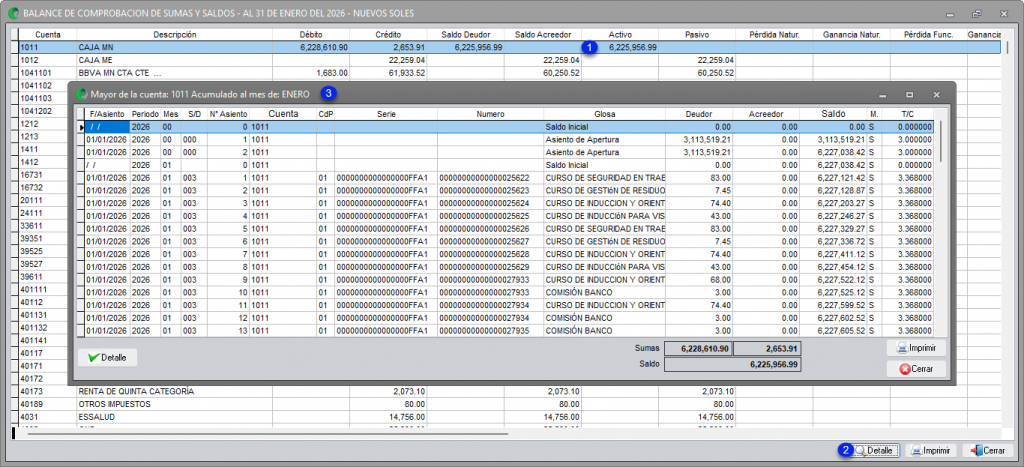Click the app logo icon in the ledger dialog title
This screenshot has width=1024, height=467.
[x=82, y=94]
